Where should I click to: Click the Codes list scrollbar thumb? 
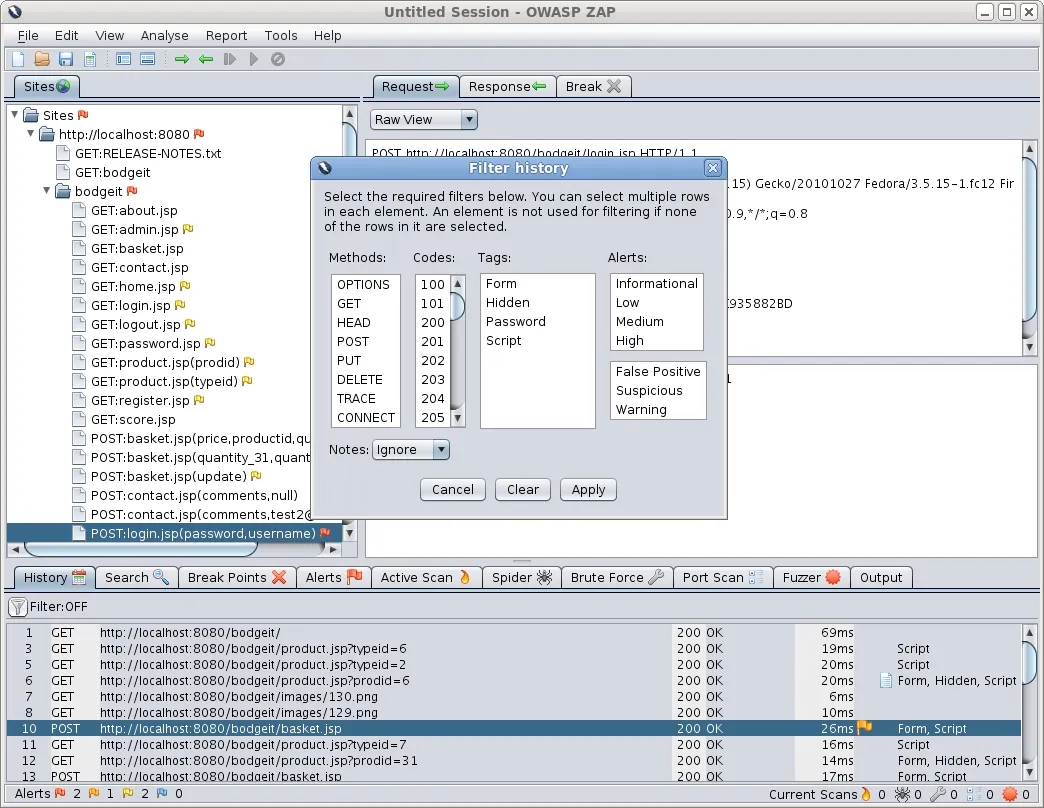click(x=457, y=307)
